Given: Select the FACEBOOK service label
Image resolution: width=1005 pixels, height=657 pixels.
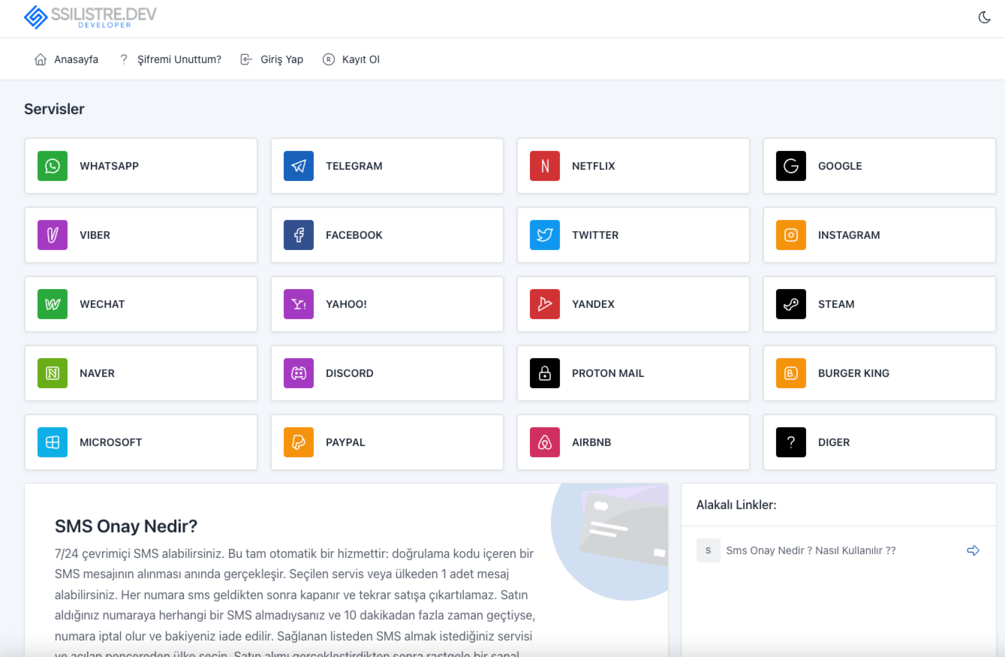Looking at the screenshot, I should (x=354, y=235).
